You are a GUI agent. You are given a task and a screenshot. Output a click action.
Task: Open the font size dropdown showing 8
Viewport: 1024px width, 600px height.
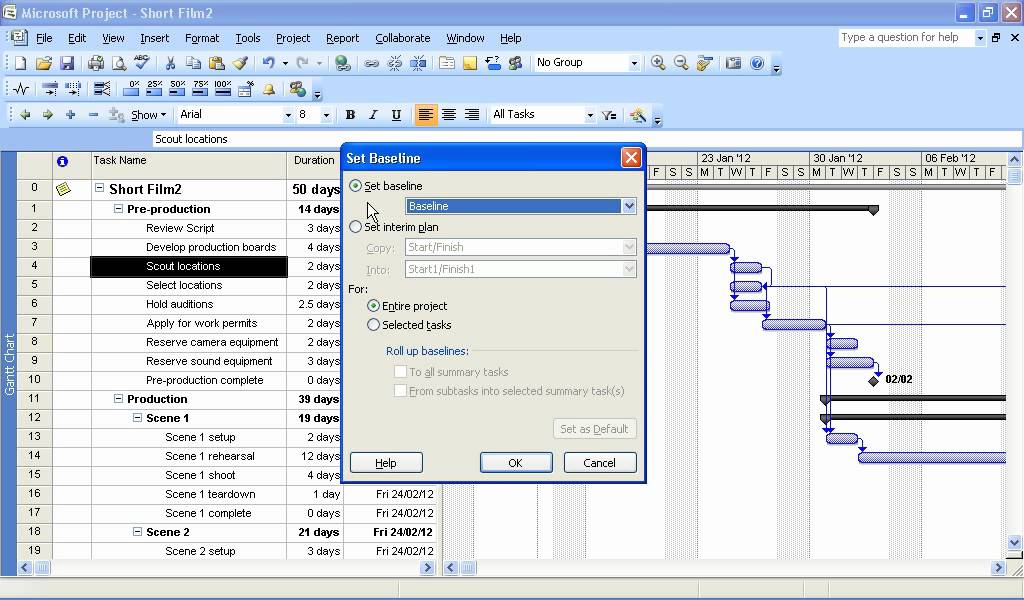click(x=326, y=115)
